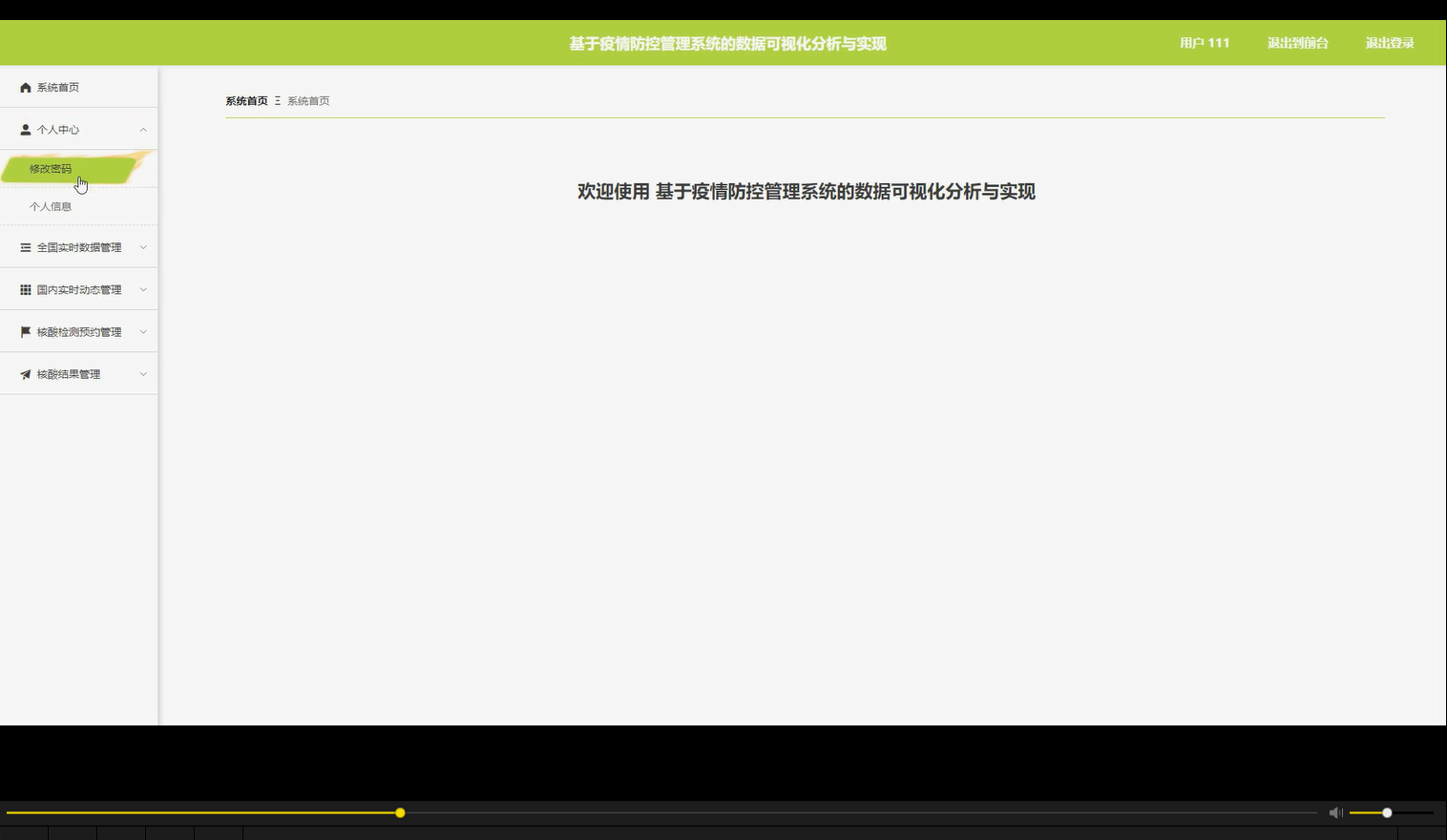Viewport: 1447px width, 840px height.
Task: Mute the video player speaker icon
Action: (x=1335, y=812)
